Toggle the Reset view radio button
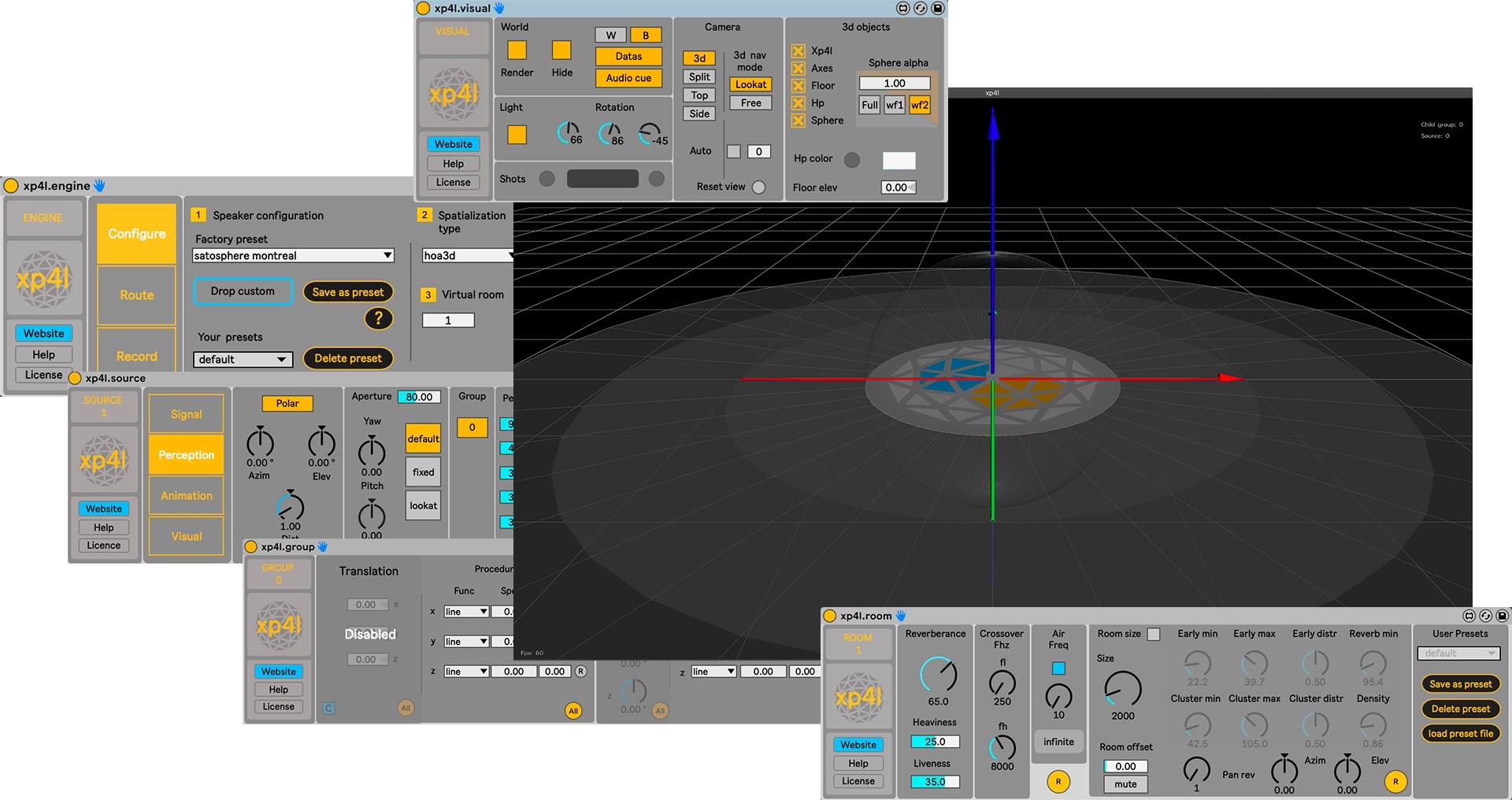Viewport: 1512px width, 800px height. pos(758,187)
